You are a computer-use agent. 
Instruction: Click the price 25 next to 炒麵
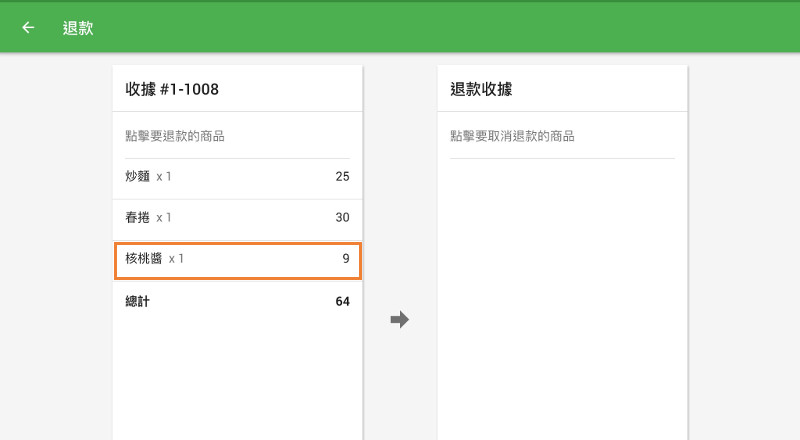pos(342,177)
